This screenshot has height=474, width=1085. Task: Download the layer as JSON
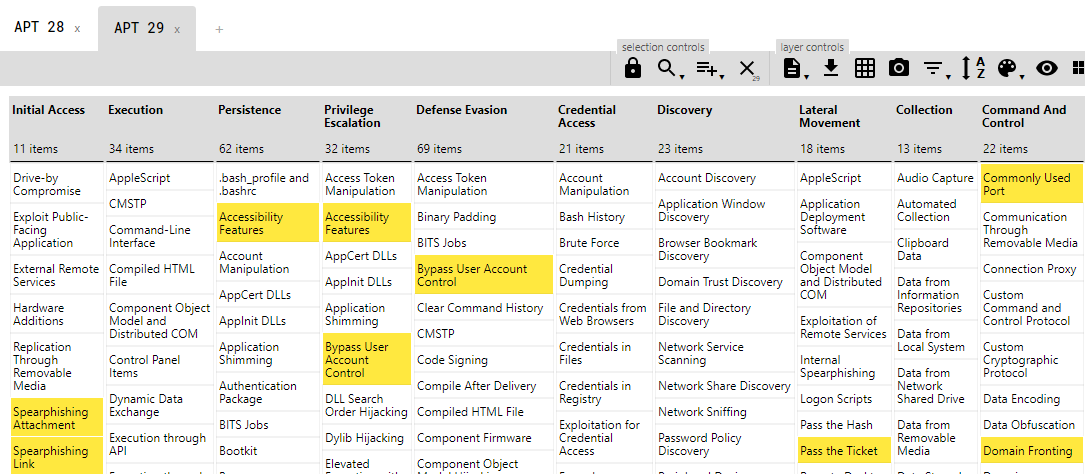point(830,68)
